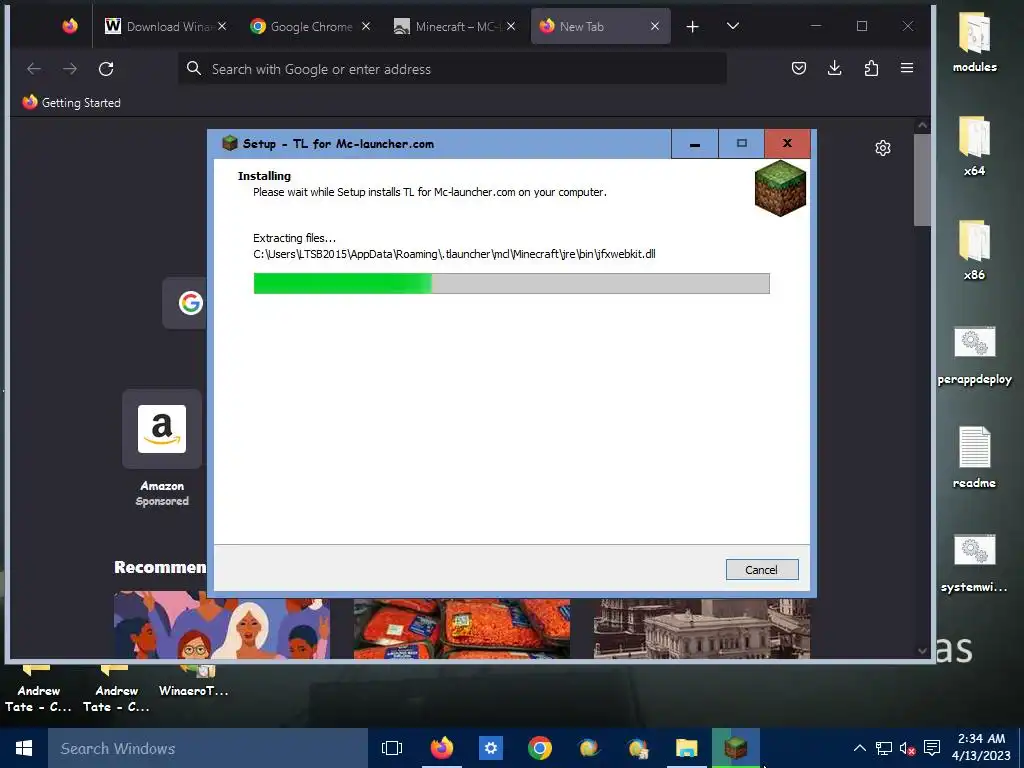The width and height of the screenshot is (1024, 768).
Task: Close the Minecraft tab in Firefox
Action: [511, 26]
